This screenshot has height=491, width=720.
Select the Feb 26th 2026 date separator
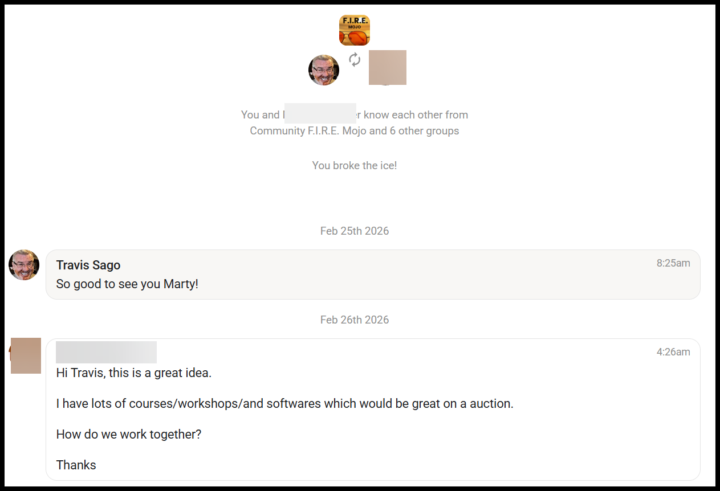coord(354,320)
